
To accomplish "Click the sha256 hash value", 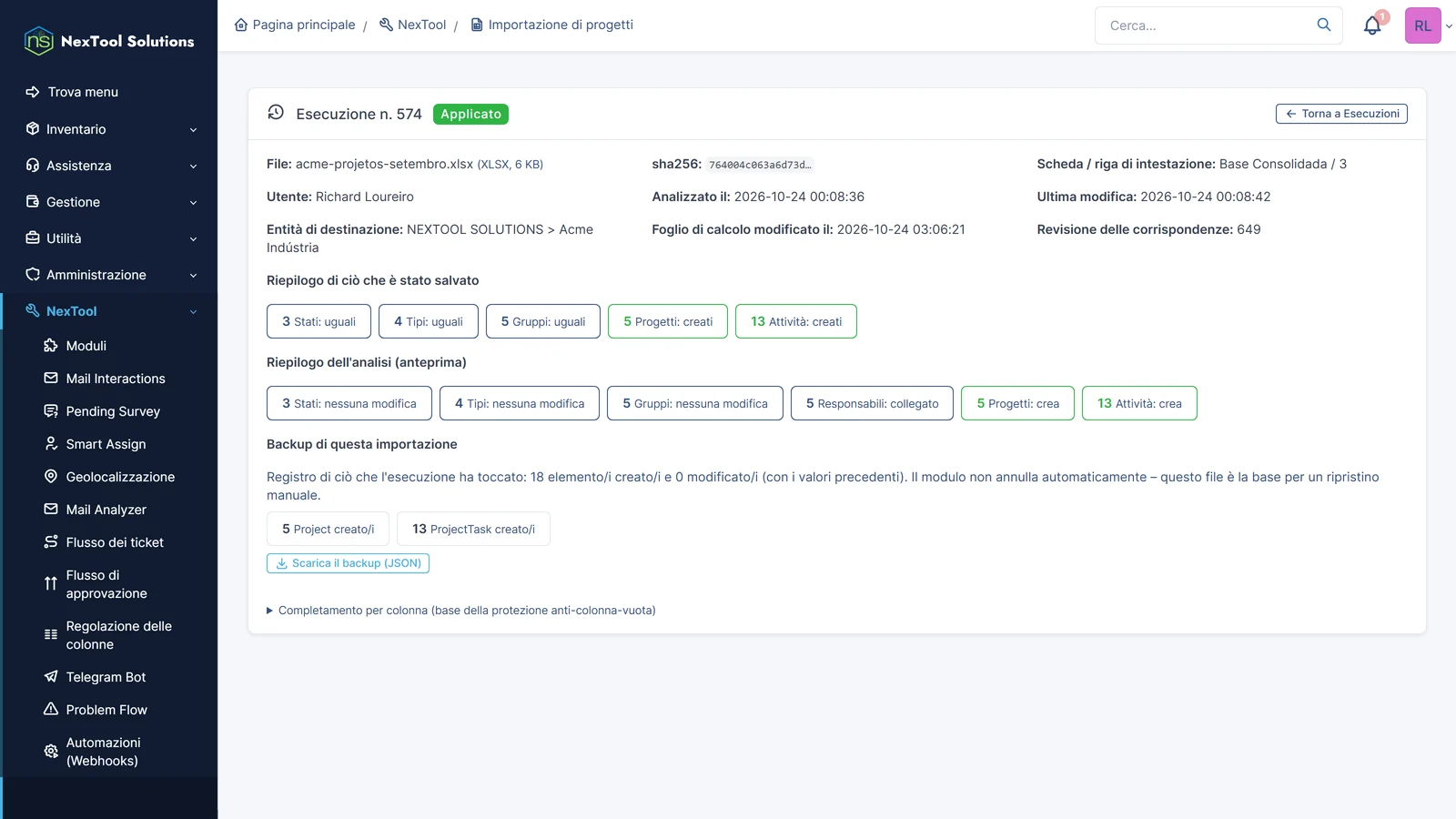I will (760, 165).
